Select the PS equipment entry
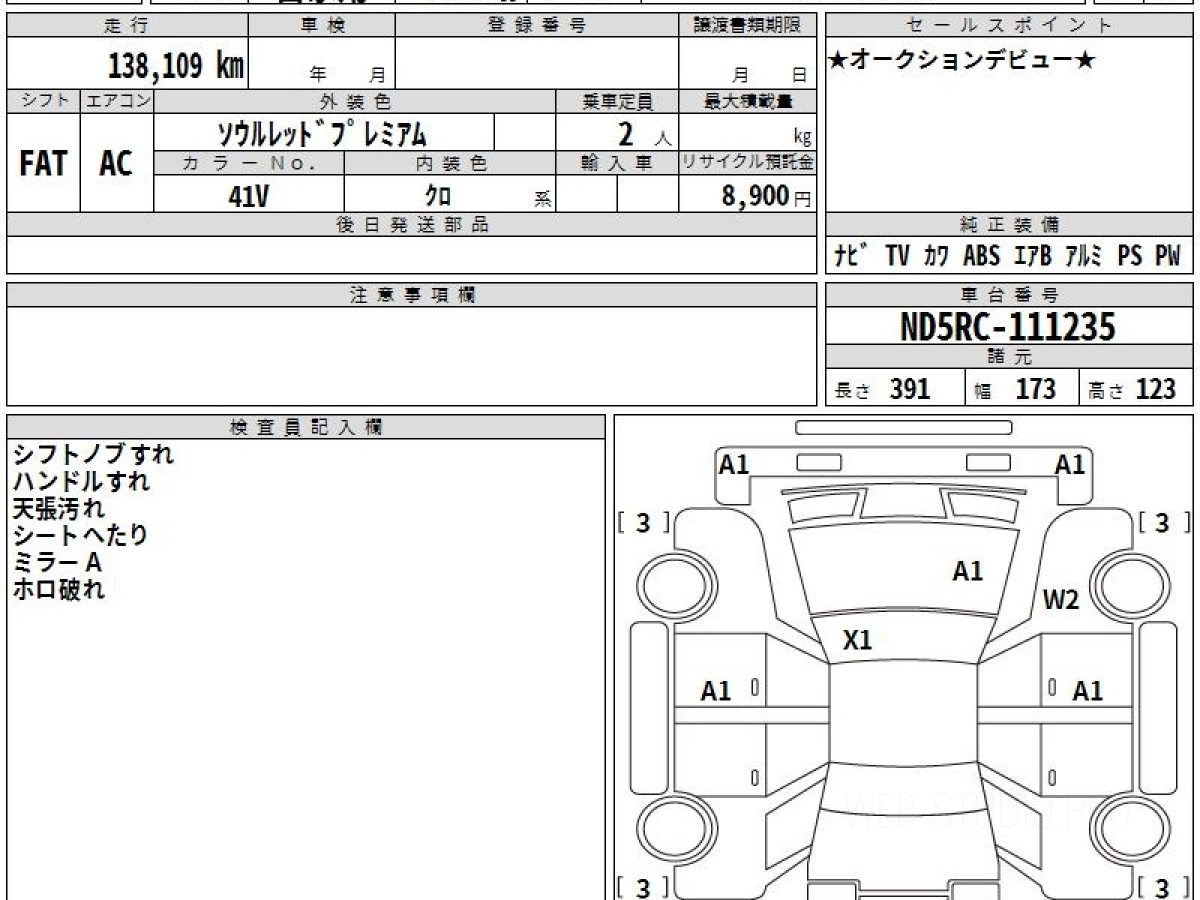 pos(1130,256)
